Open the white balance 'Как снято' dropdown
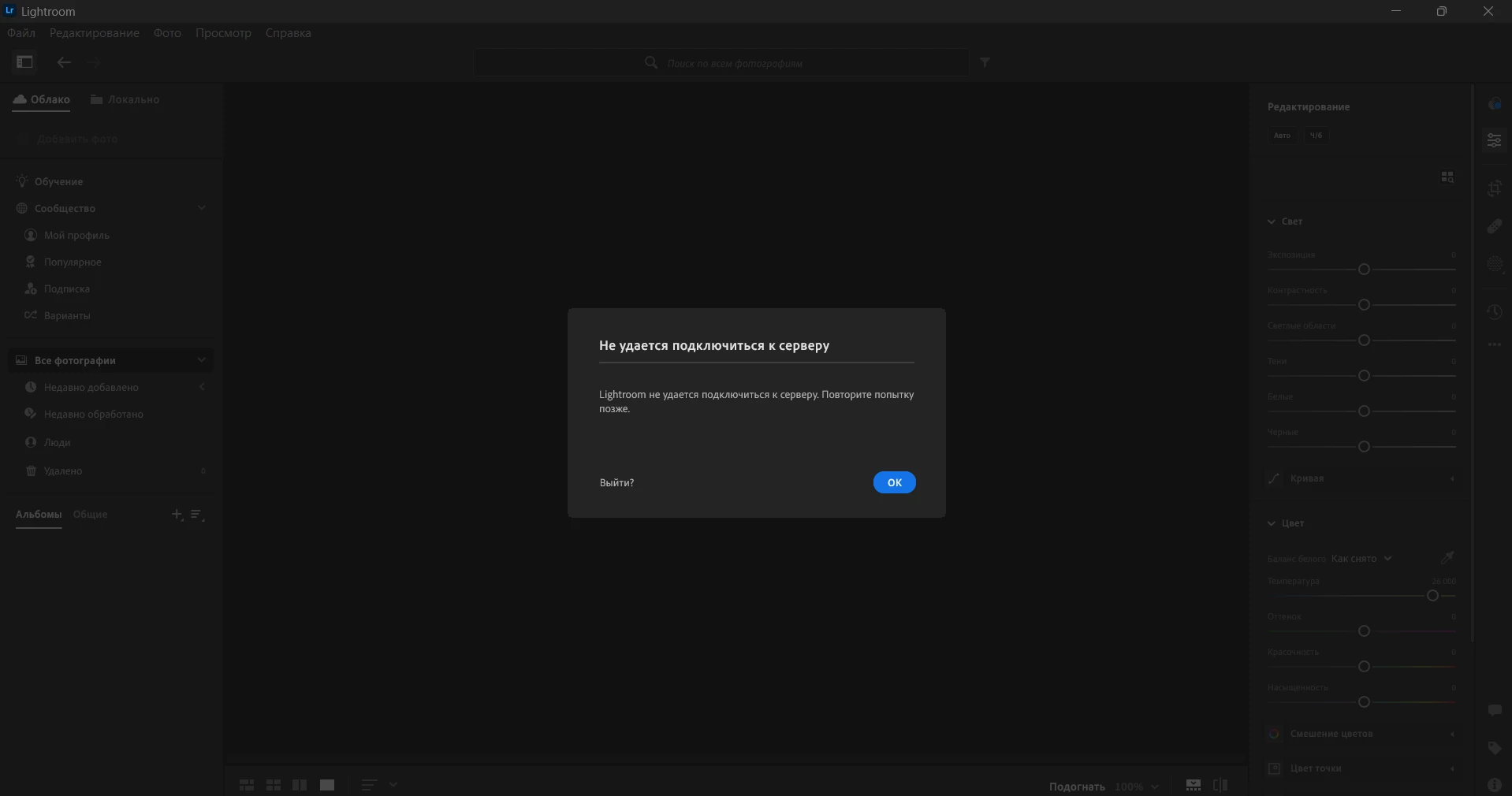1512x796 pixels. coord(1361,559)
